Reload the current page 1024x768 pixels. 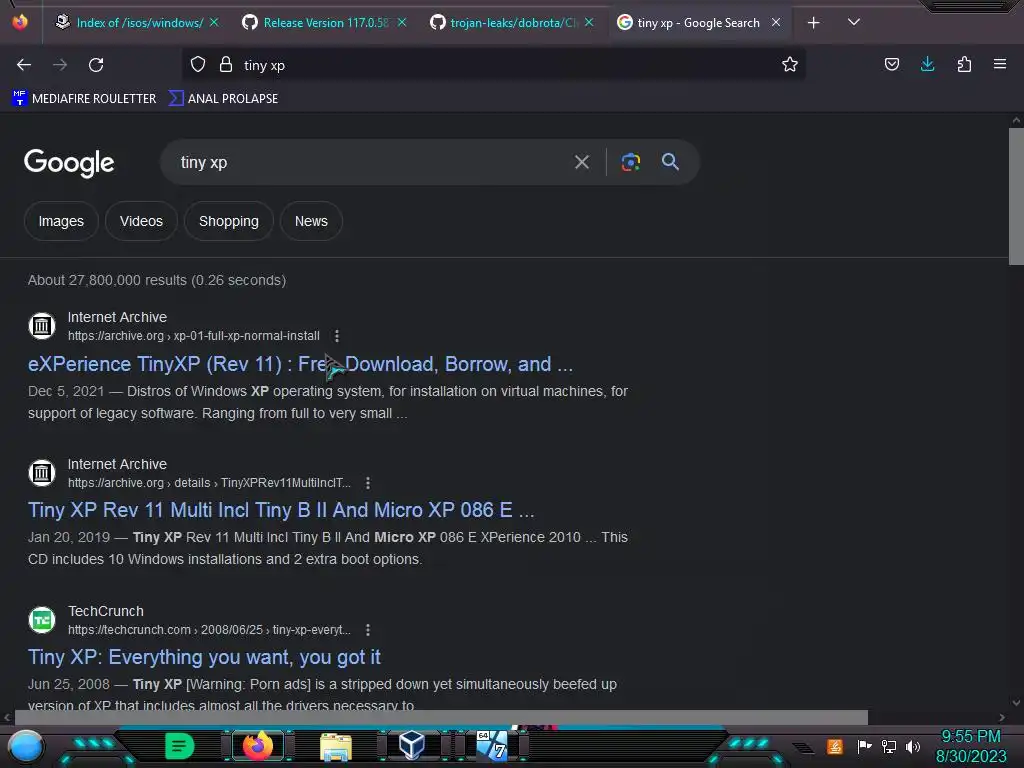[96, 65]
